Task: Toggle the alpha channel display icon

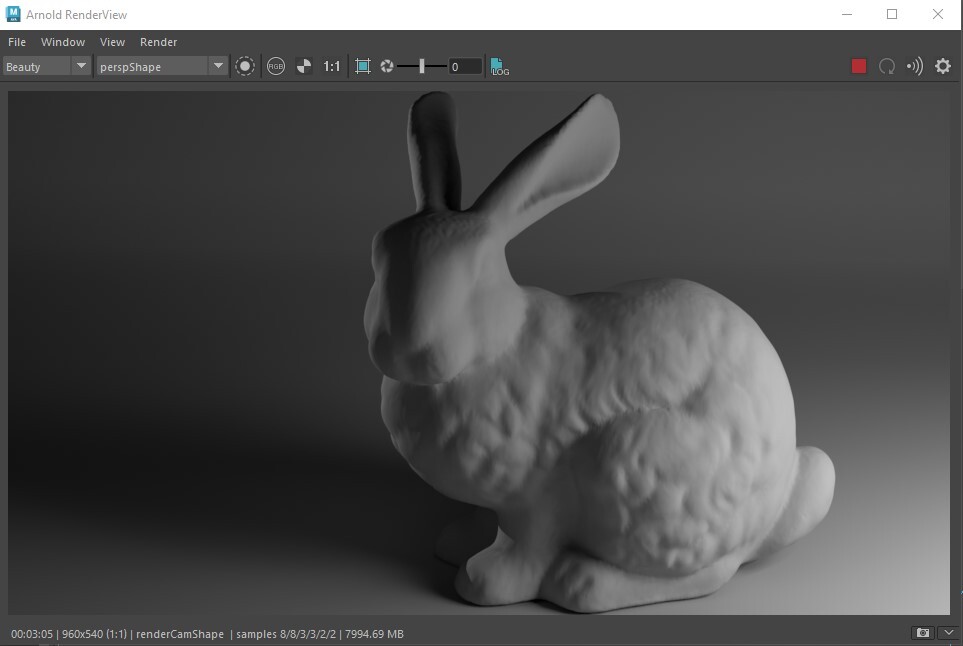Action: (304, 67)
